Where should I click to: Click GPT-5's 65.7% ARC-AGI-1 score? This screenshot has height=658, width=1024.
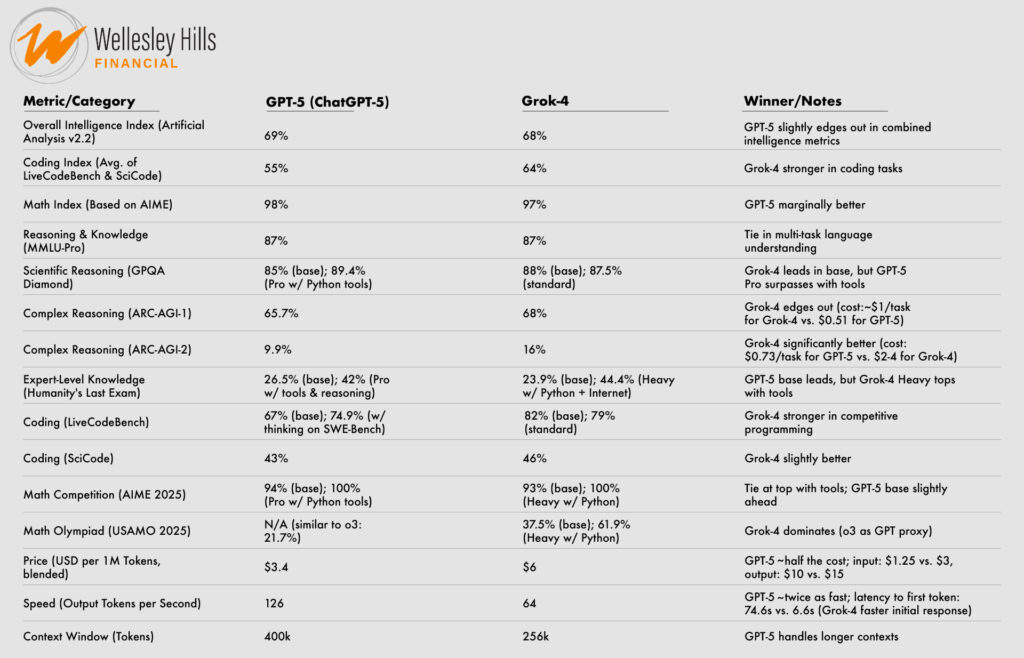[x=280, y=313]
